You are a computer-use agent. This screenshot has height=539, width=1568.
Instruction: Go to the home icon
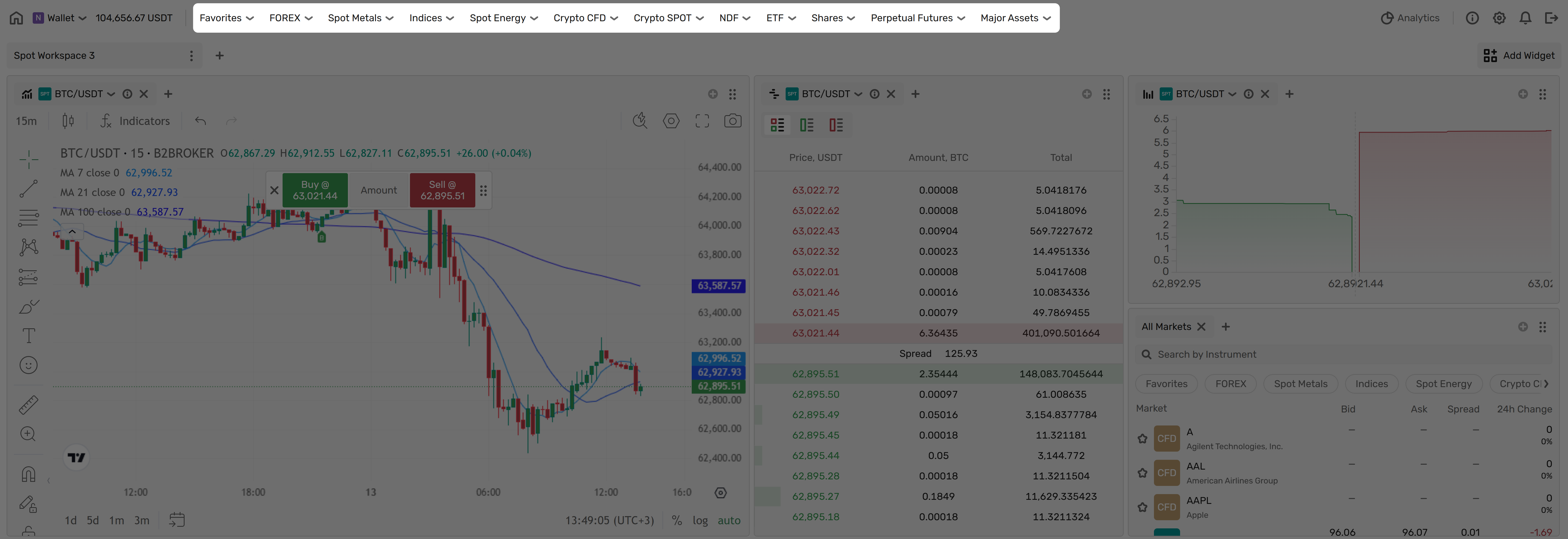pos(16,18)
